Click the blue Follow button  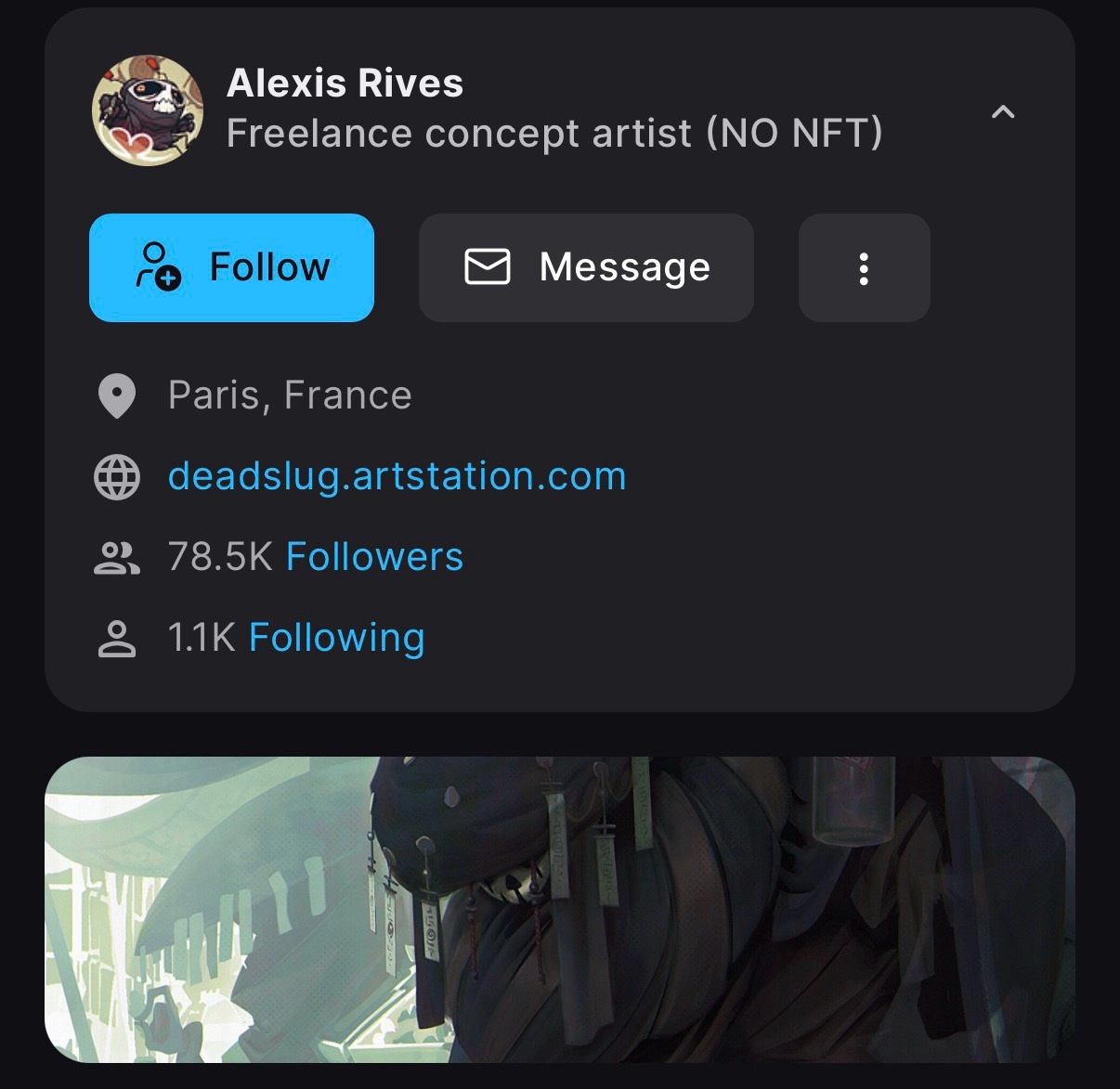point(232,267)
